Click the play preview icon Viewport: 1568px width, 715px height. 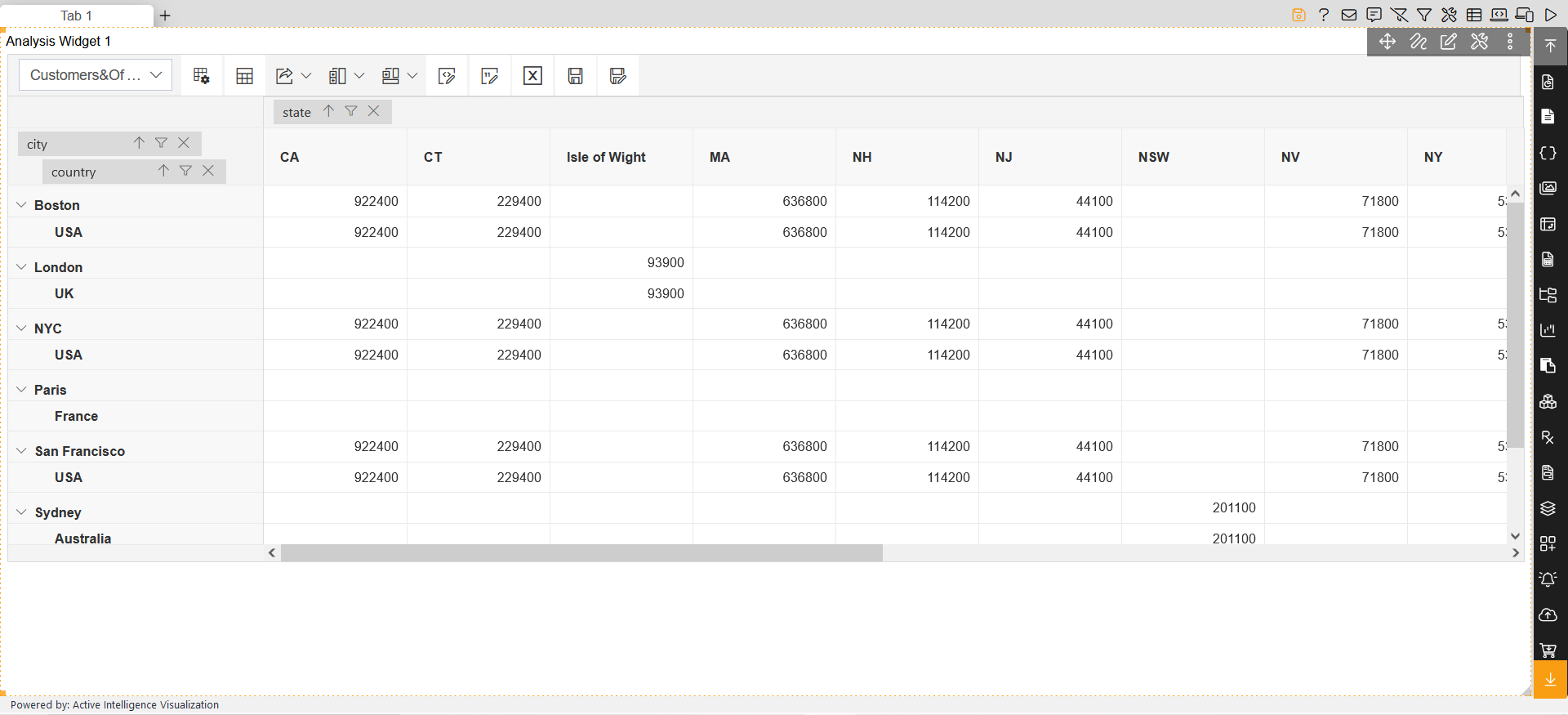tap(1550, 15)
